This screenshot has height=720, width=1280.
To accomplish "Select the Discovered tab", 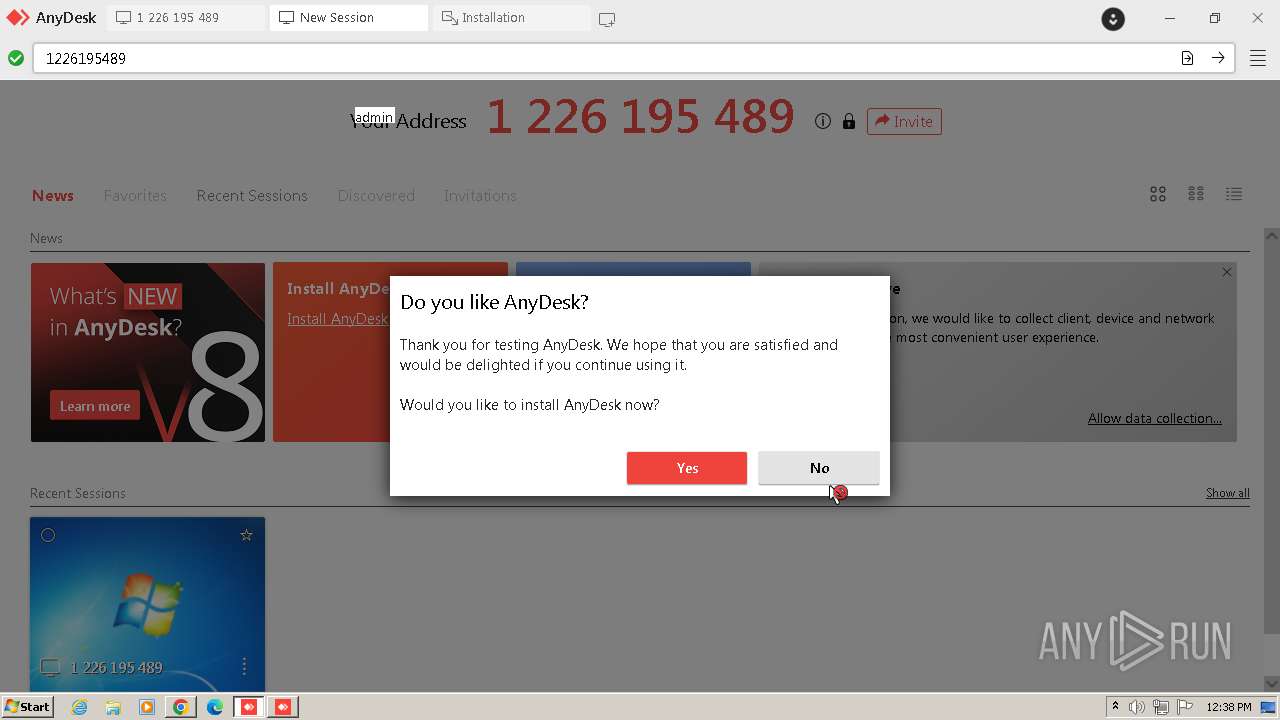I will click(x=376, y=195).
